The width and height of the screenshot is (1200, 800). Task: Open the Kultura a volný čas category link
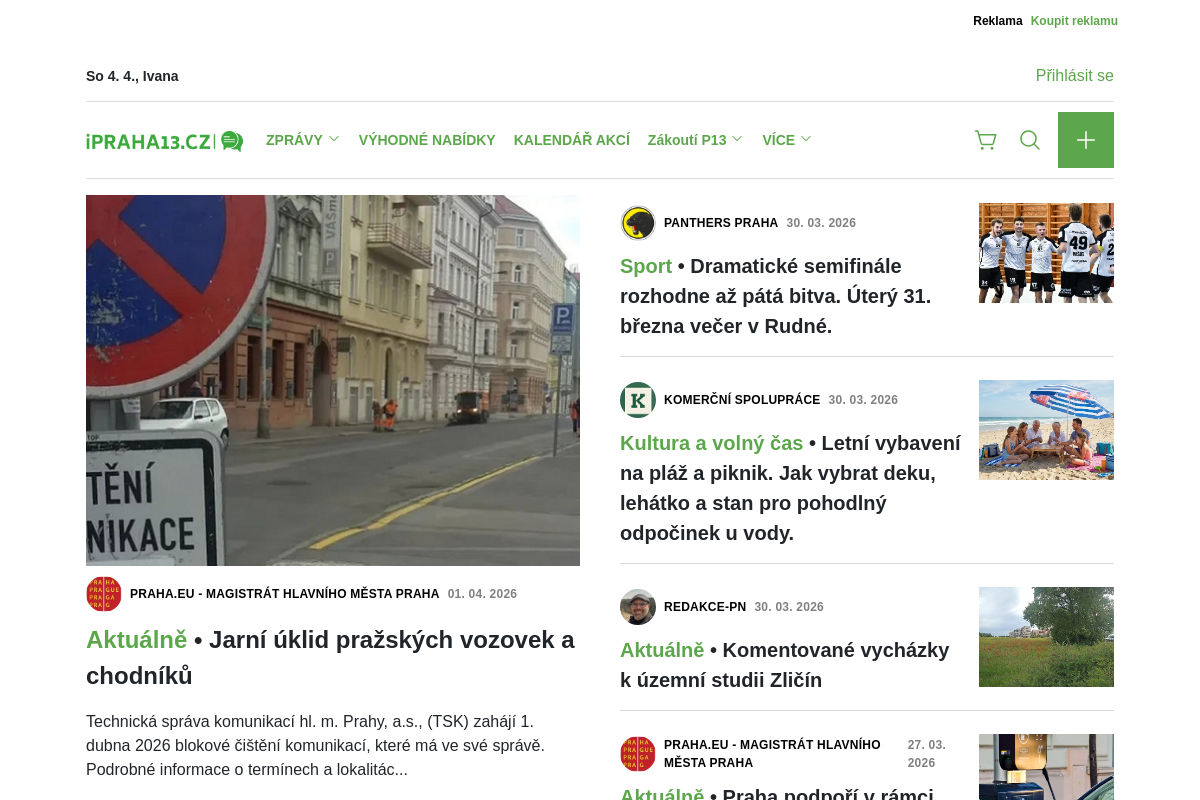[x=711, y=442]
